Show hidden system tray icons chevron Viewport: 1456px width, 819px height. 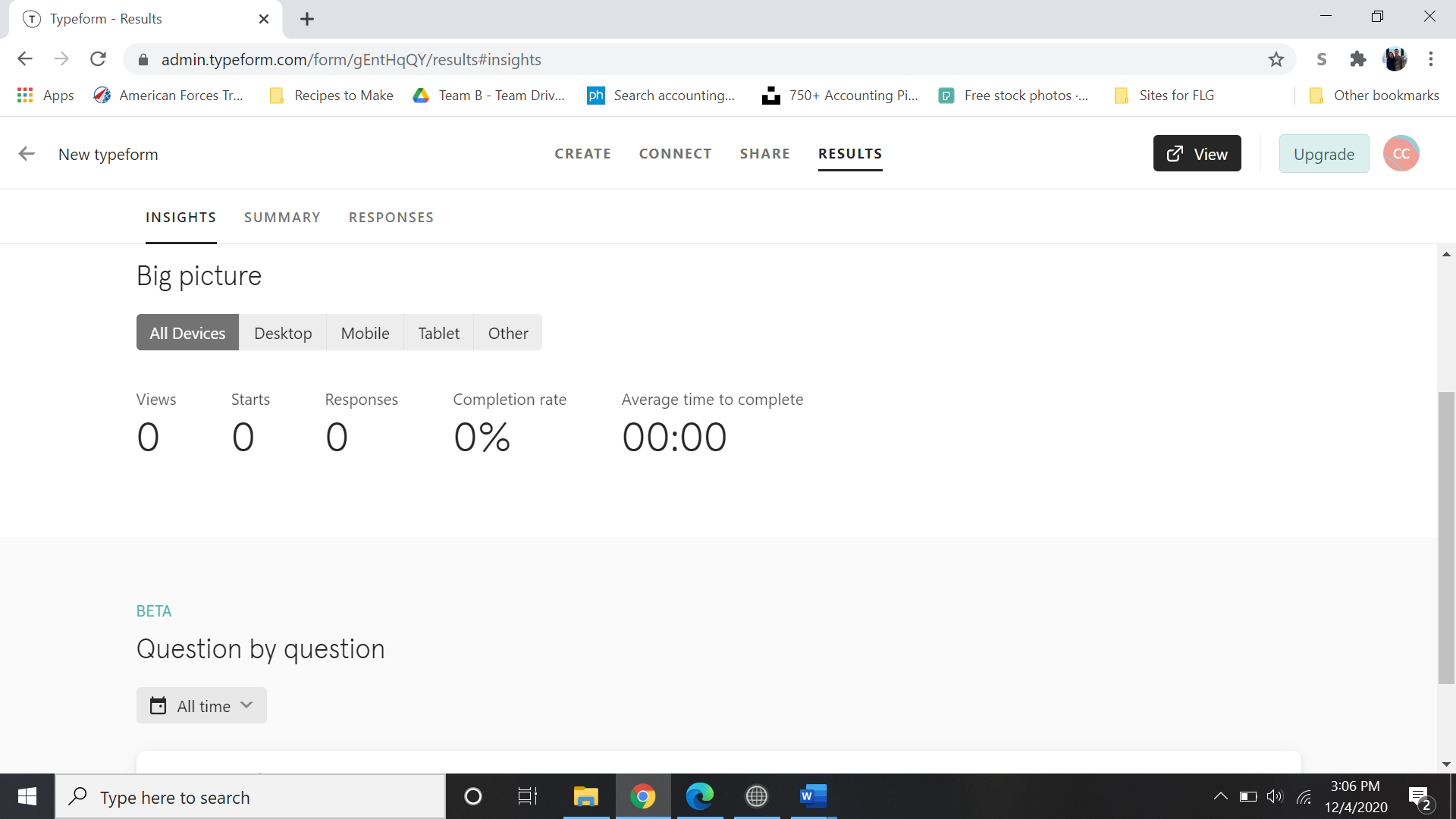click(1220, 796)
